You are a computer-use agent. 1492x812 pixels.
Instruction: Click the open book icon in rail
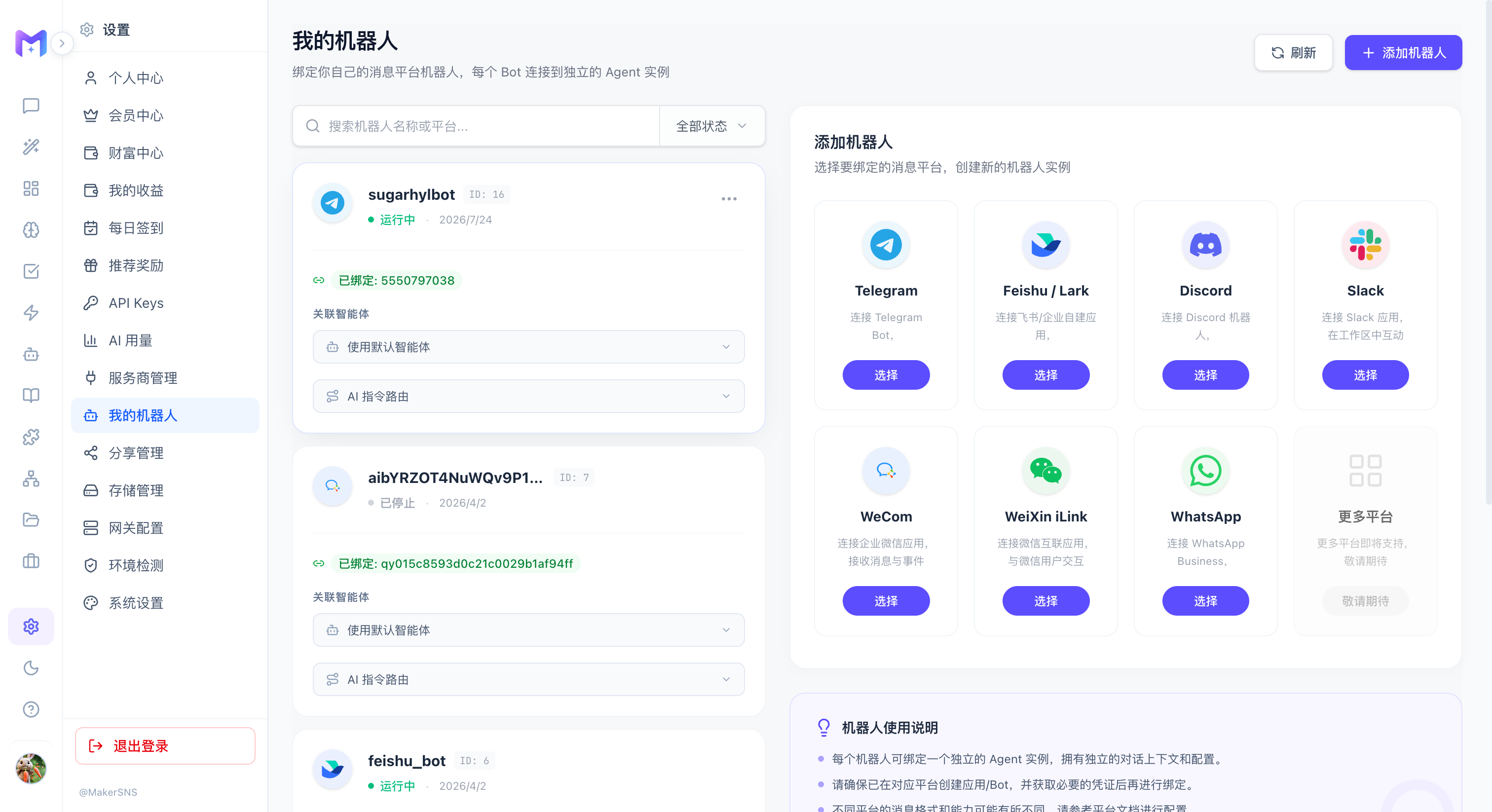(31, 396)
